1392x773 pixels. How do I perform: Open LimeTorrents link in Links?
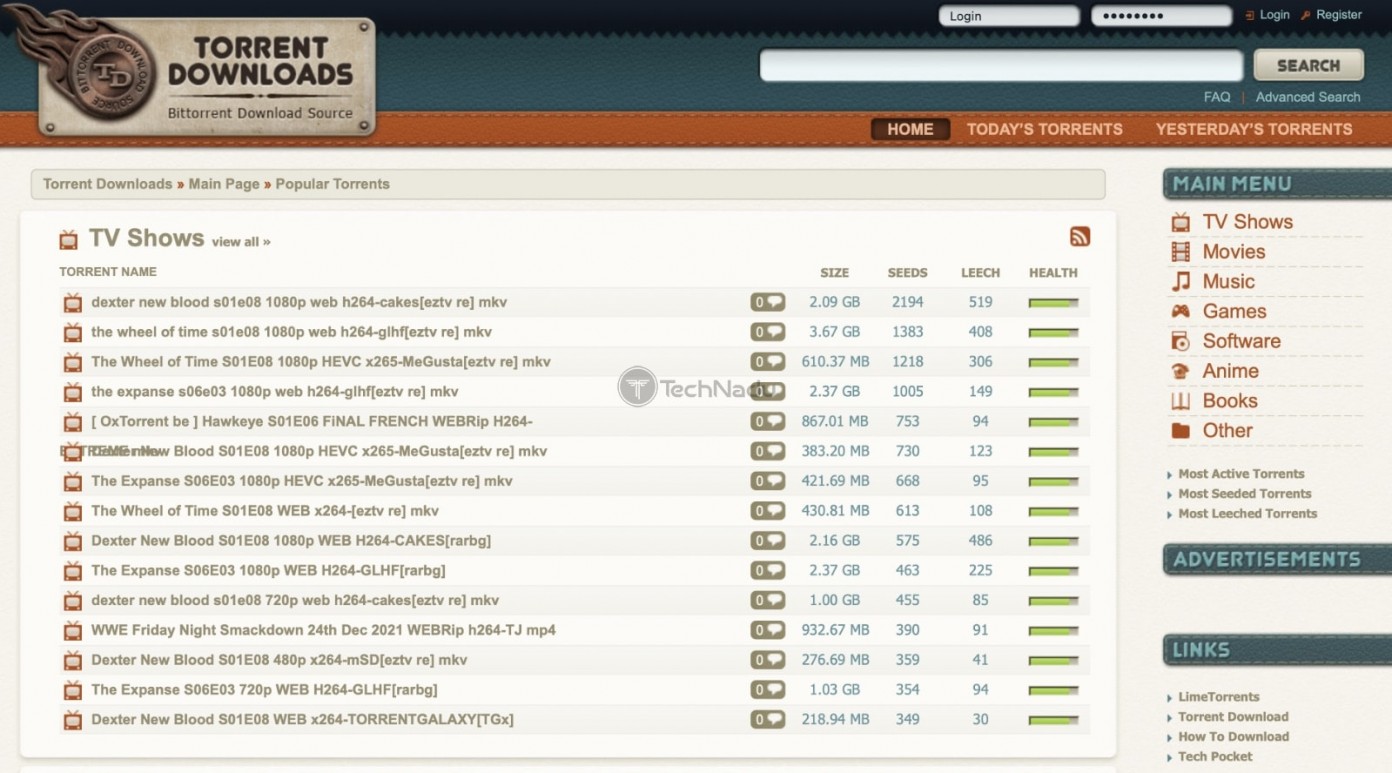click(x=1218, y=697)
